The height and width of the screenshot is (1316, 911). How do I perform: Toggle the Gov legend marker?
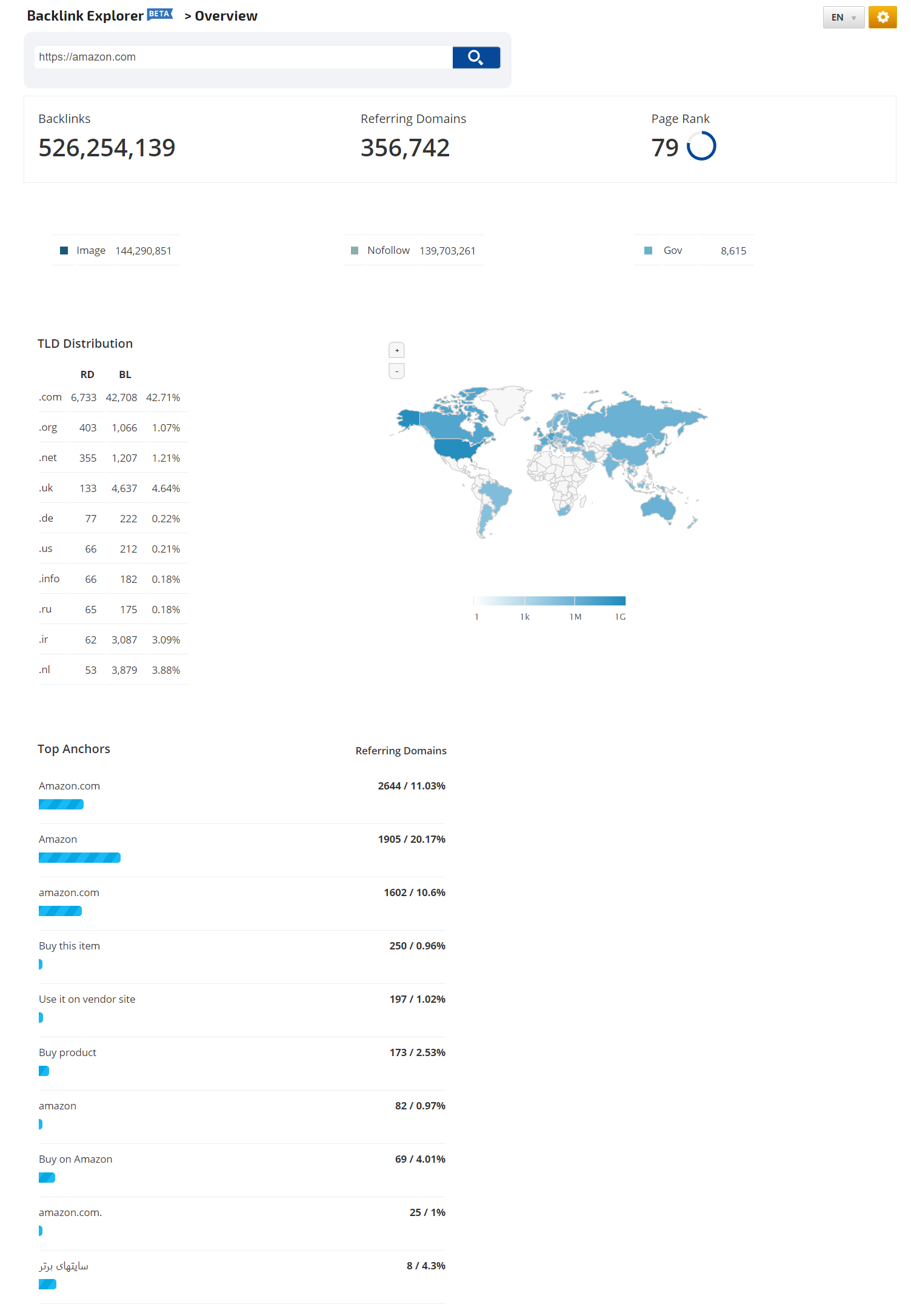click(648, 251)
